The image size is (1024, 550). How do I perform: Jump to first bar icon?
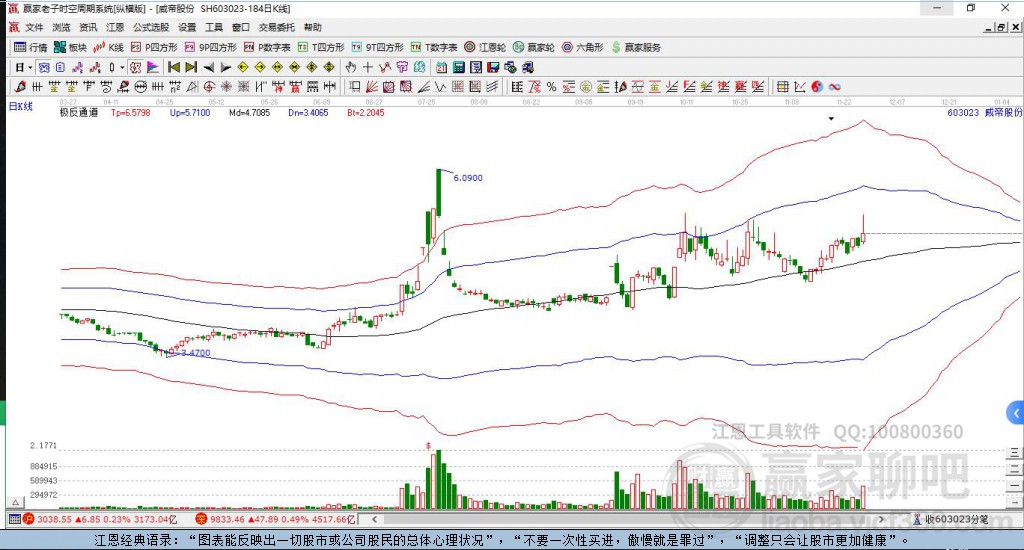174,67
